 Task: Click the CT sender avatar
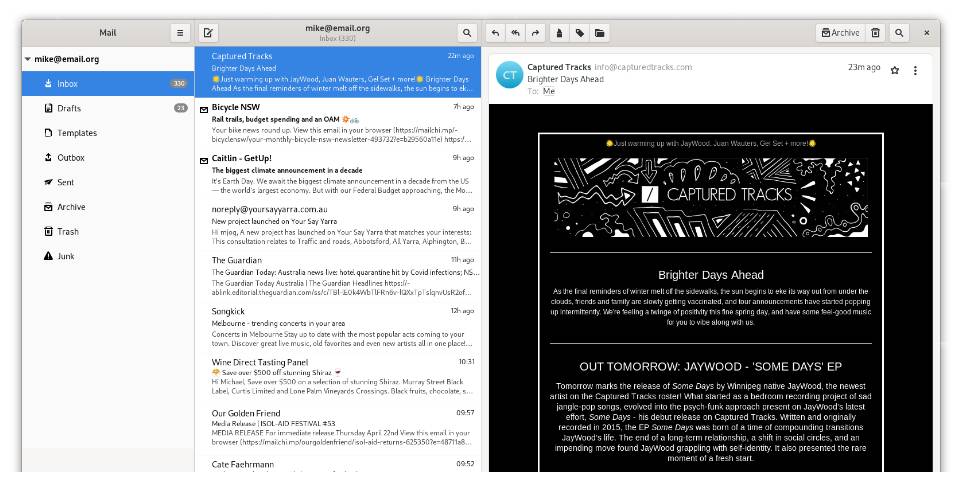[509, 75]
